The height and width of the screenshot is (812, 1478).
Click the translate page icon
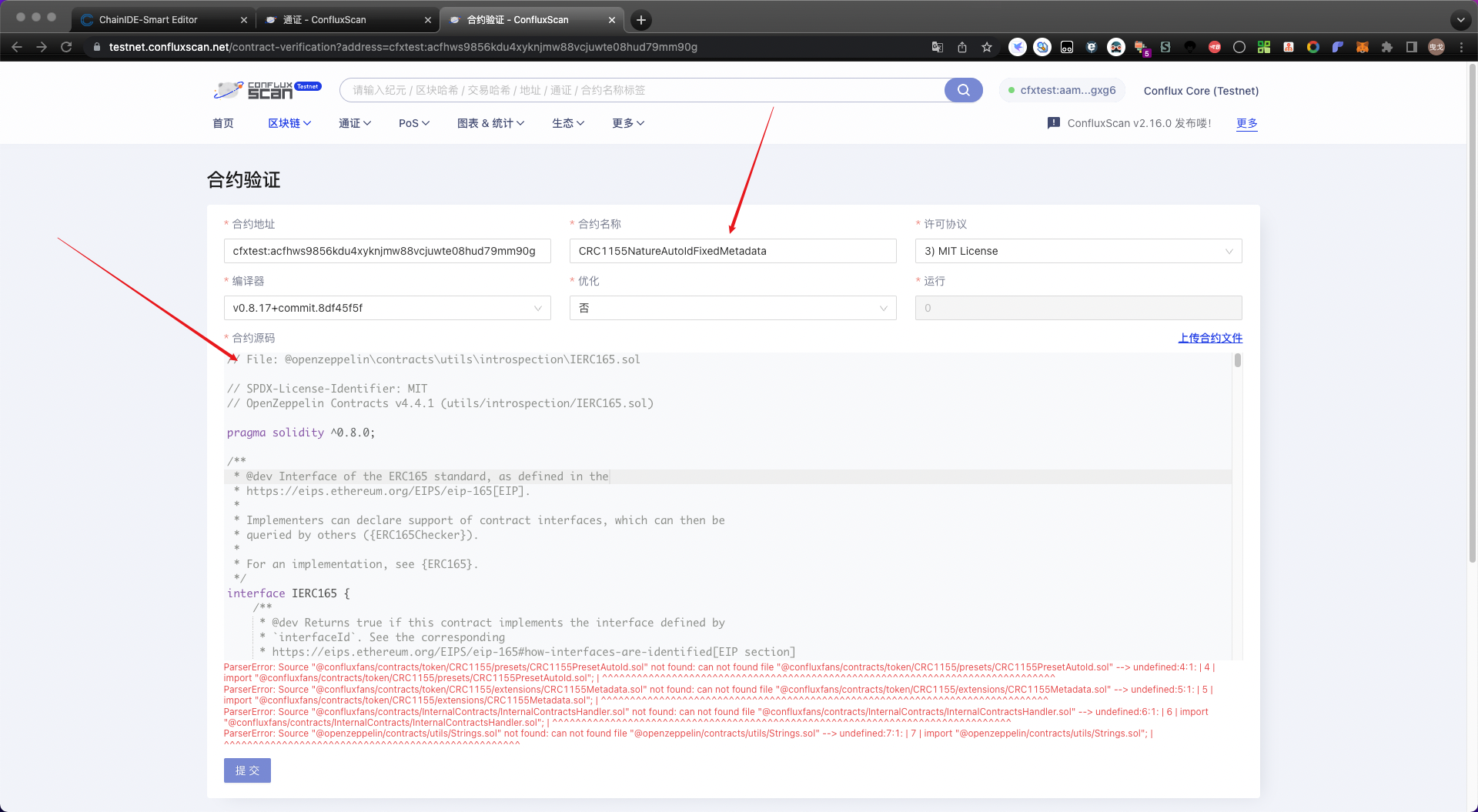coord(938,47)
